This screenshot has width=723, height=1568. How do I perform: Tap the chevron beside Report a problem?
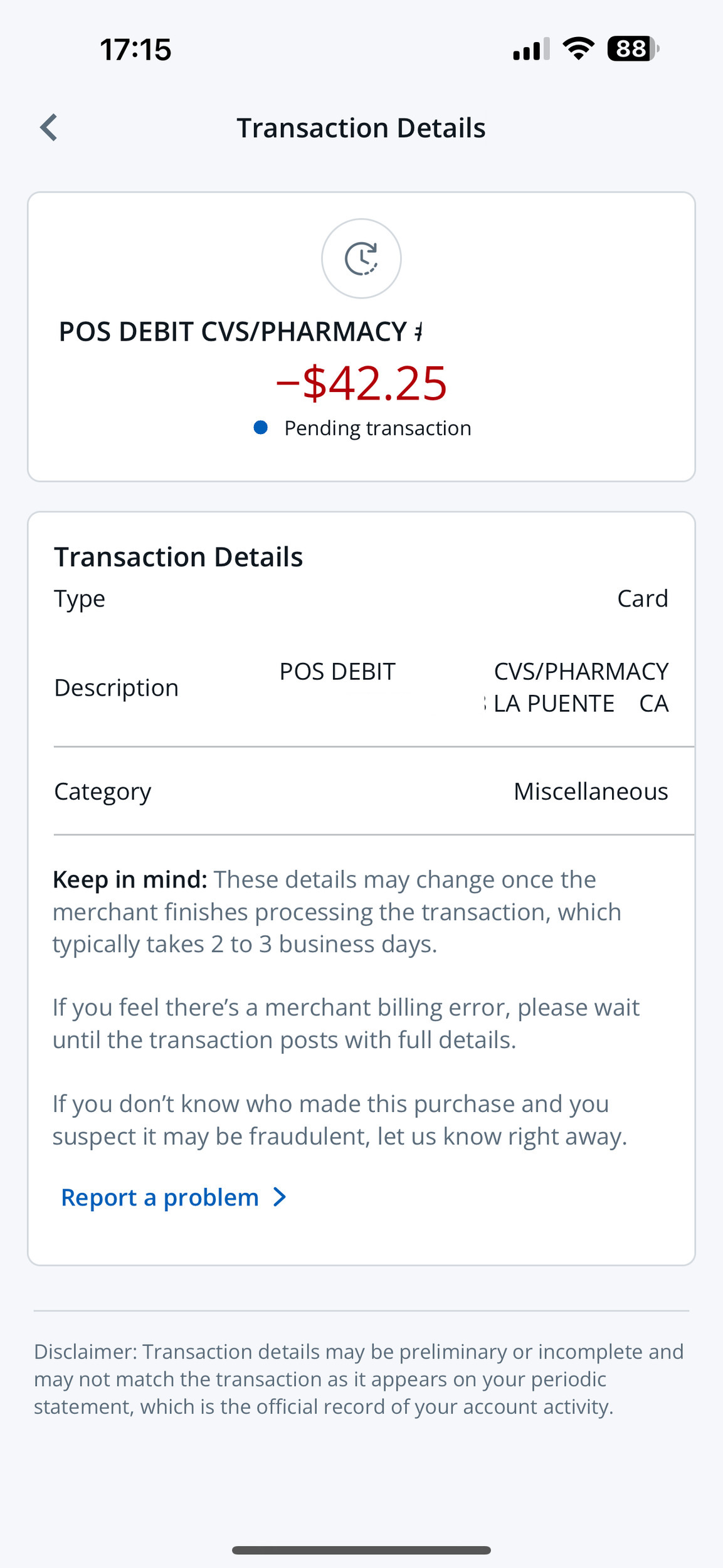point(280,1197)
